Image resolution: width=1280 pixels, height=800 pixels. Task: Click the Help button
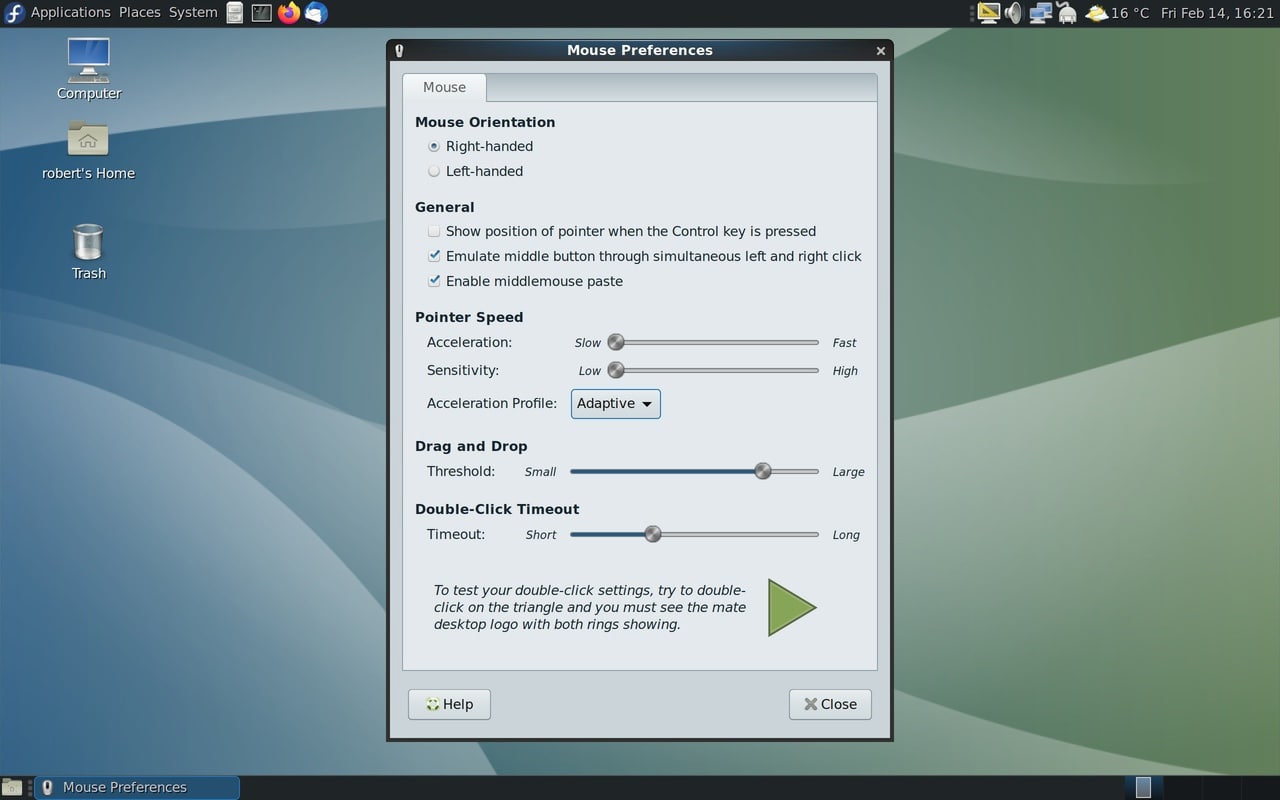click(x=448, y=704)
